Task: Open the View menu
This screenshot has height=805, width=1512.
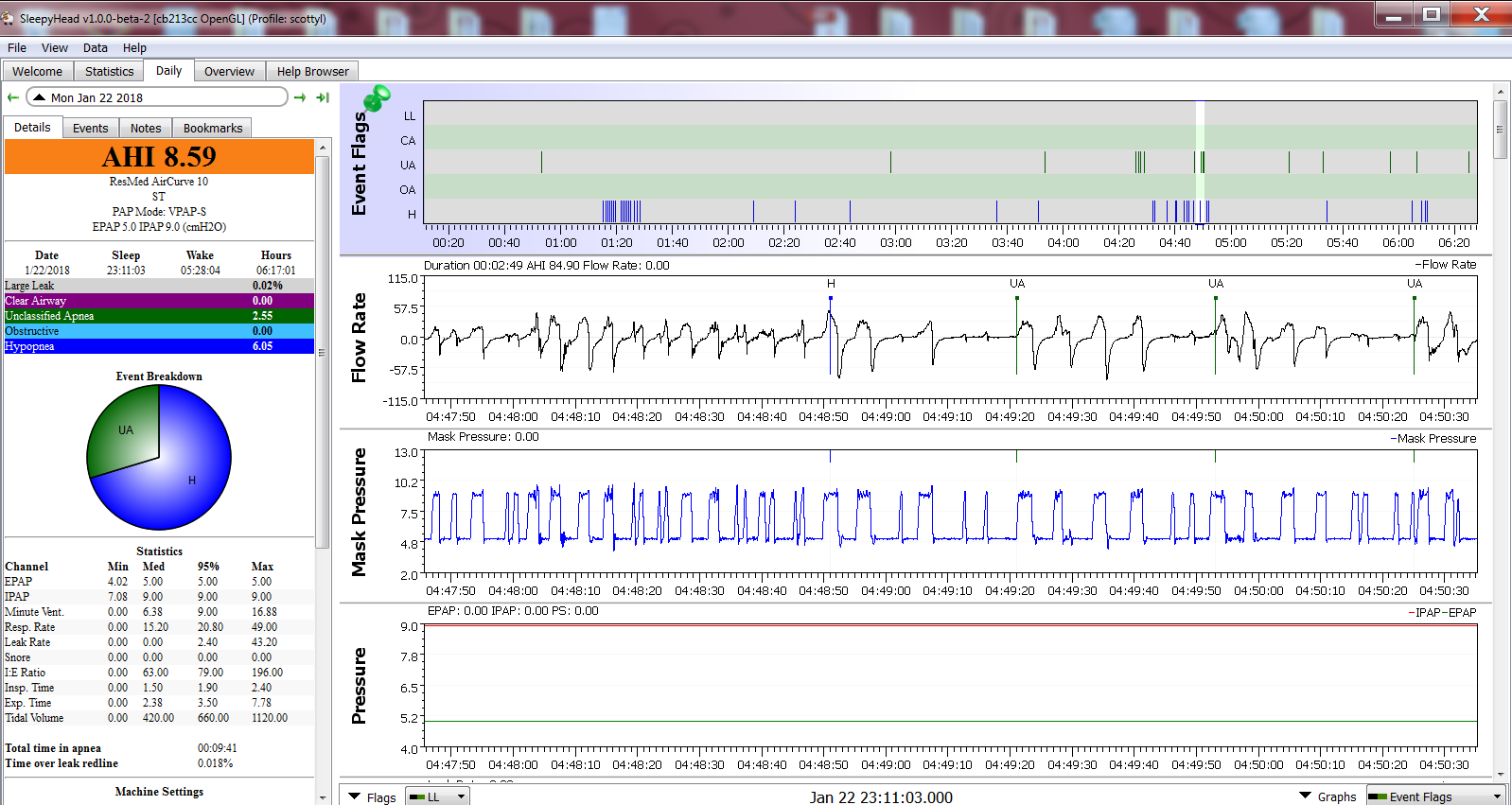Action: pyautogui.click(x=54, y=47)
